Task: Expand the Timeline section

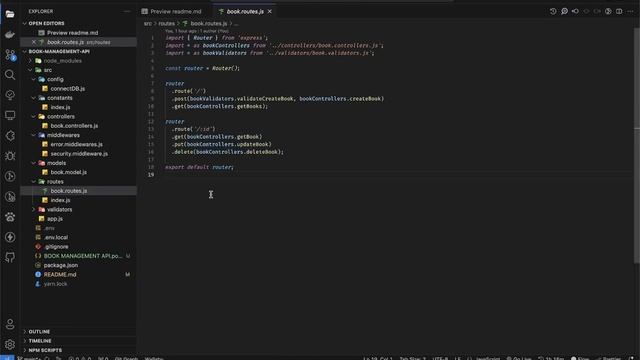Action: point(40,341)
